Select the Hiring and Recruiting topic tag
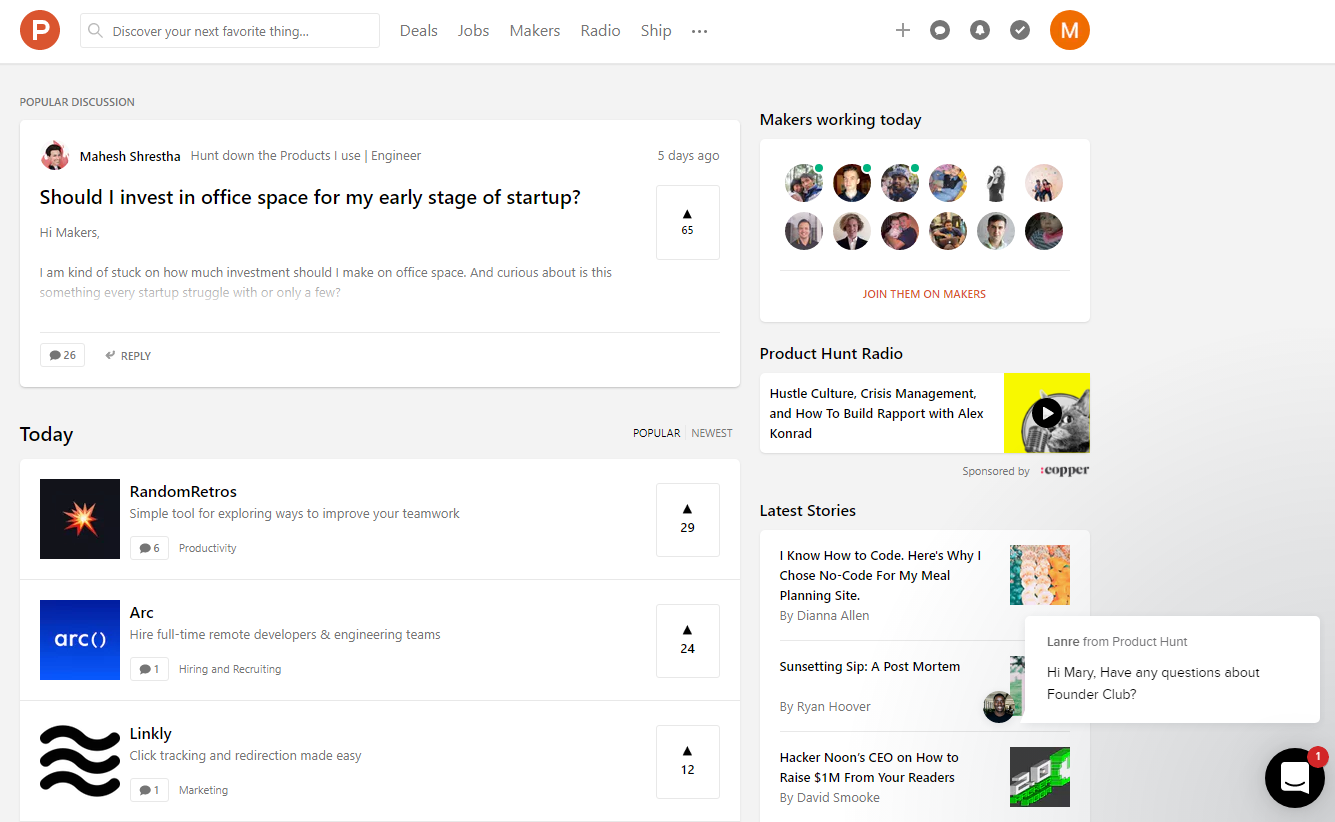The width and height of the screenshot is (1335, 822). coord(230,669)
